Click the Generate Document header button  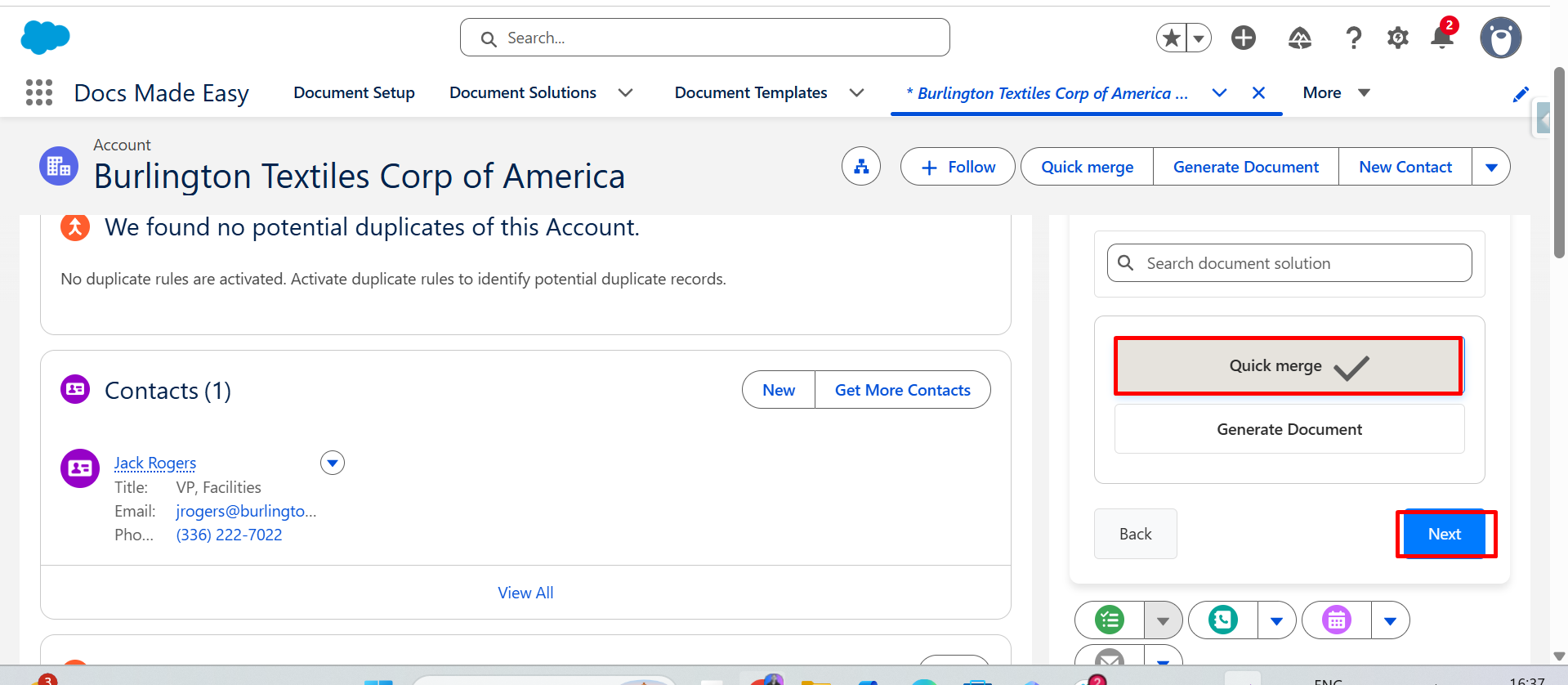tap(1246, 167)
